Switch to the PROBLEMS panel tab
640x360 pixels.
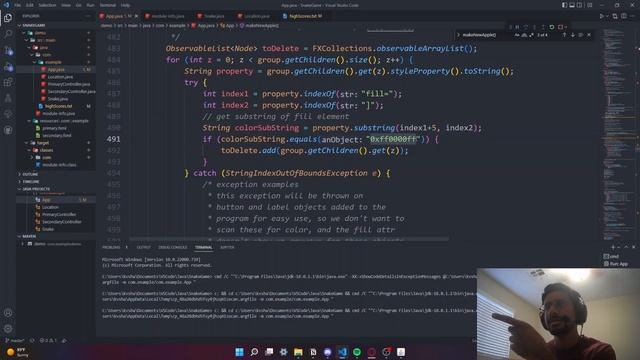pos(111,247)
